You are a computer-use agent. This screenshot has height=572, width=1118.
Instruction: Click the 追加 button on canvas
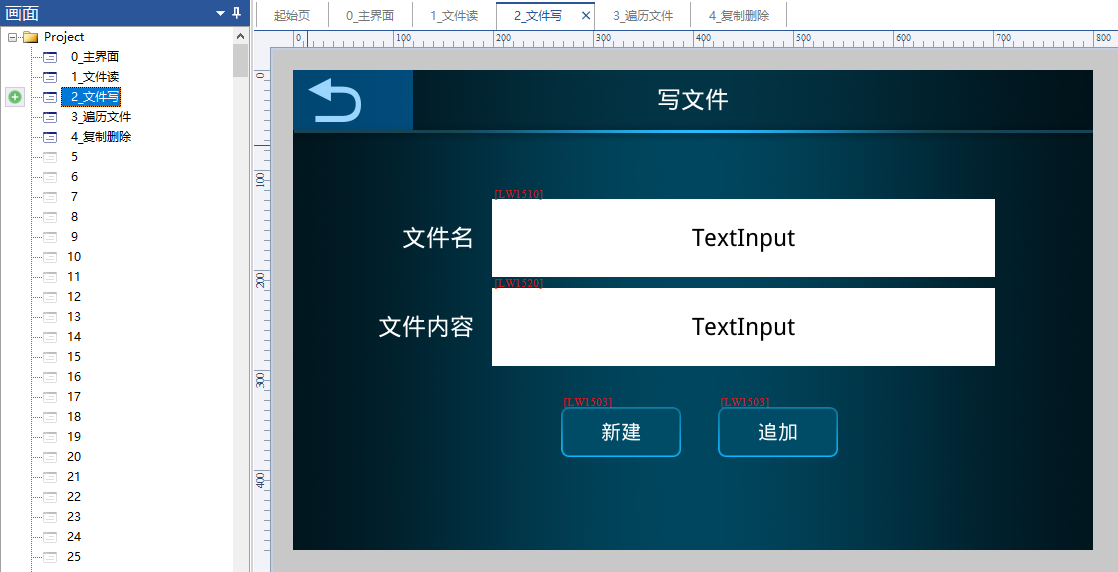click(x=778, y=432)
